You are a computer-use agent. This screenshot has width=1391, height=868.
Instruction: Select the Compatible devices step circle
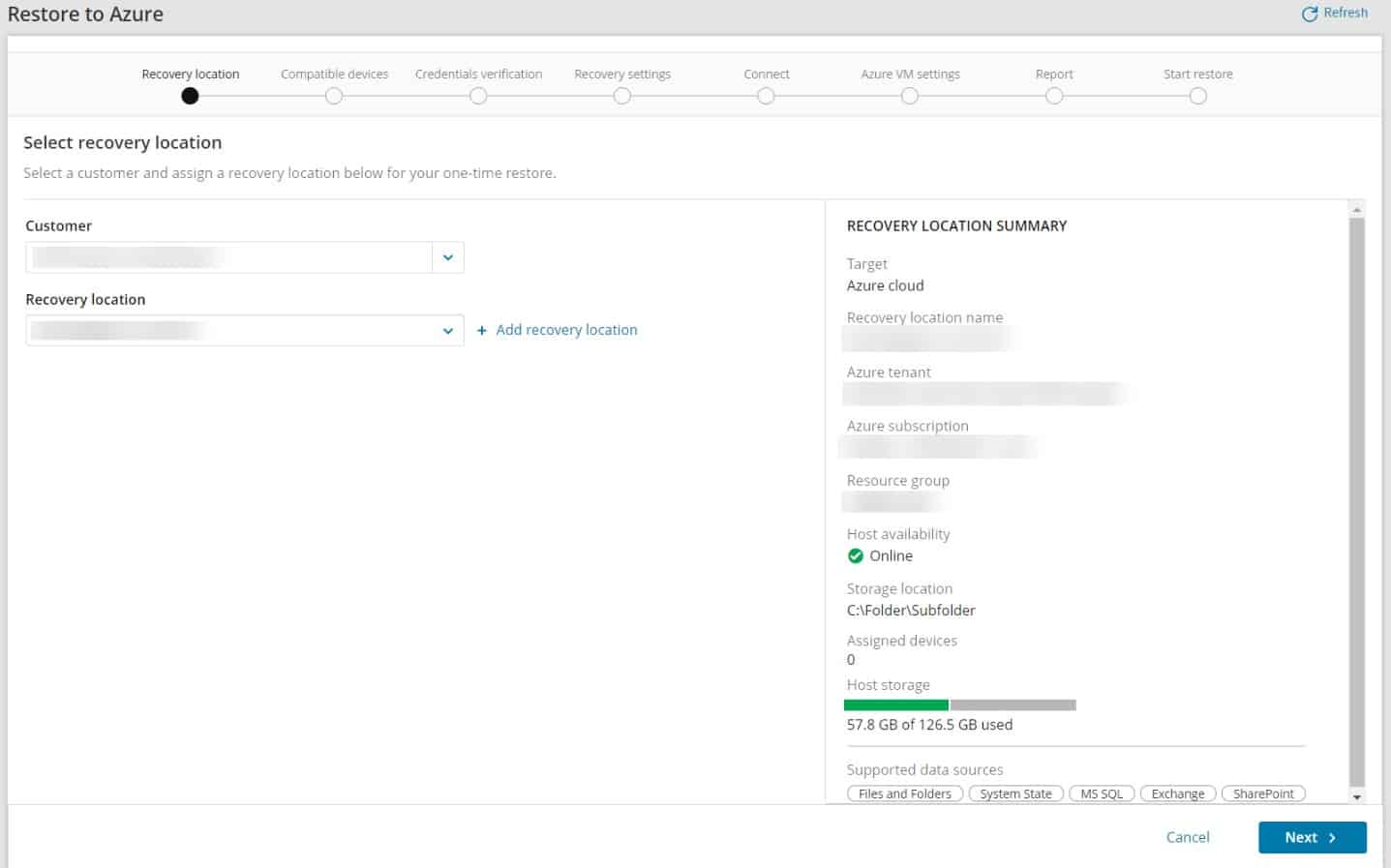click(x=334, y=96)
